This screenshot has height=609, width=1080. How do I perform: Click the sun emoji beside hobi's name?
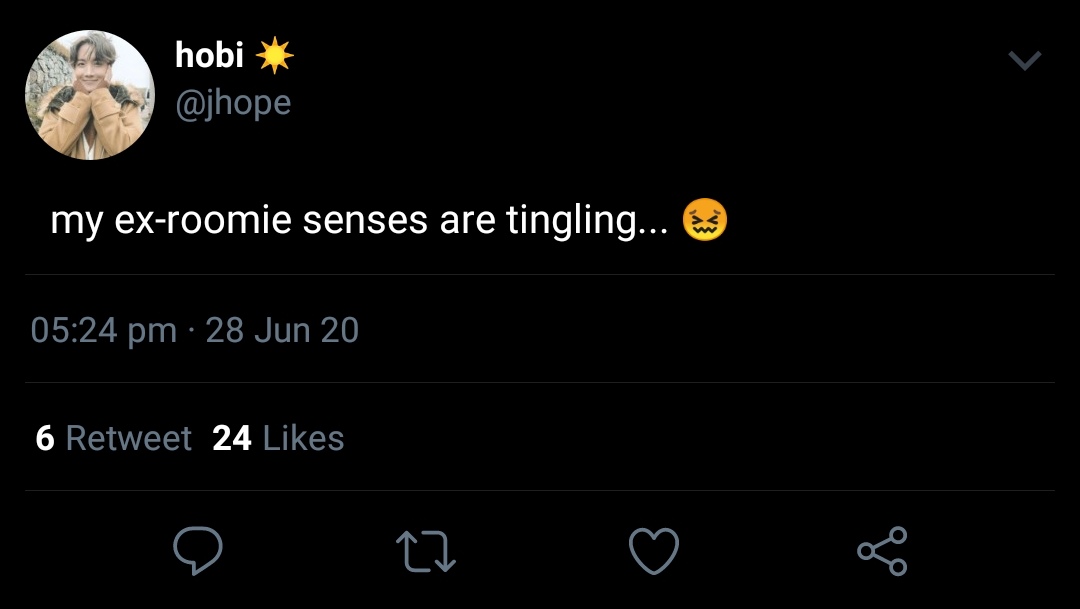[274, 56]
